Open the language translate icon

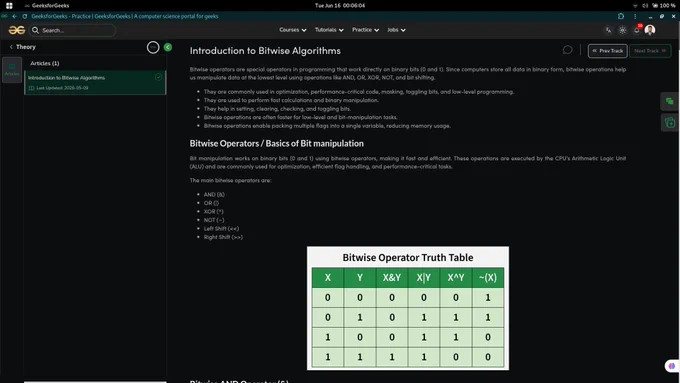608,30
